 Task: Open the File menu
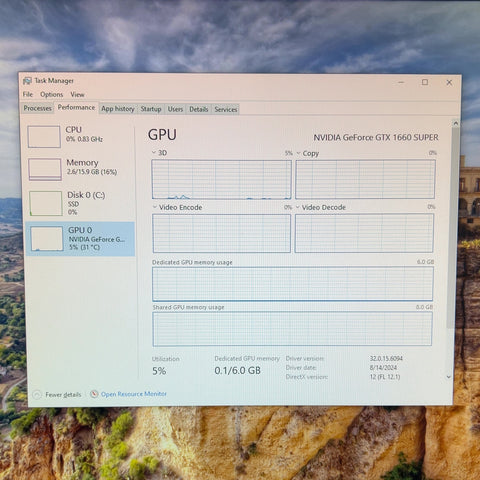pos(28,94)
